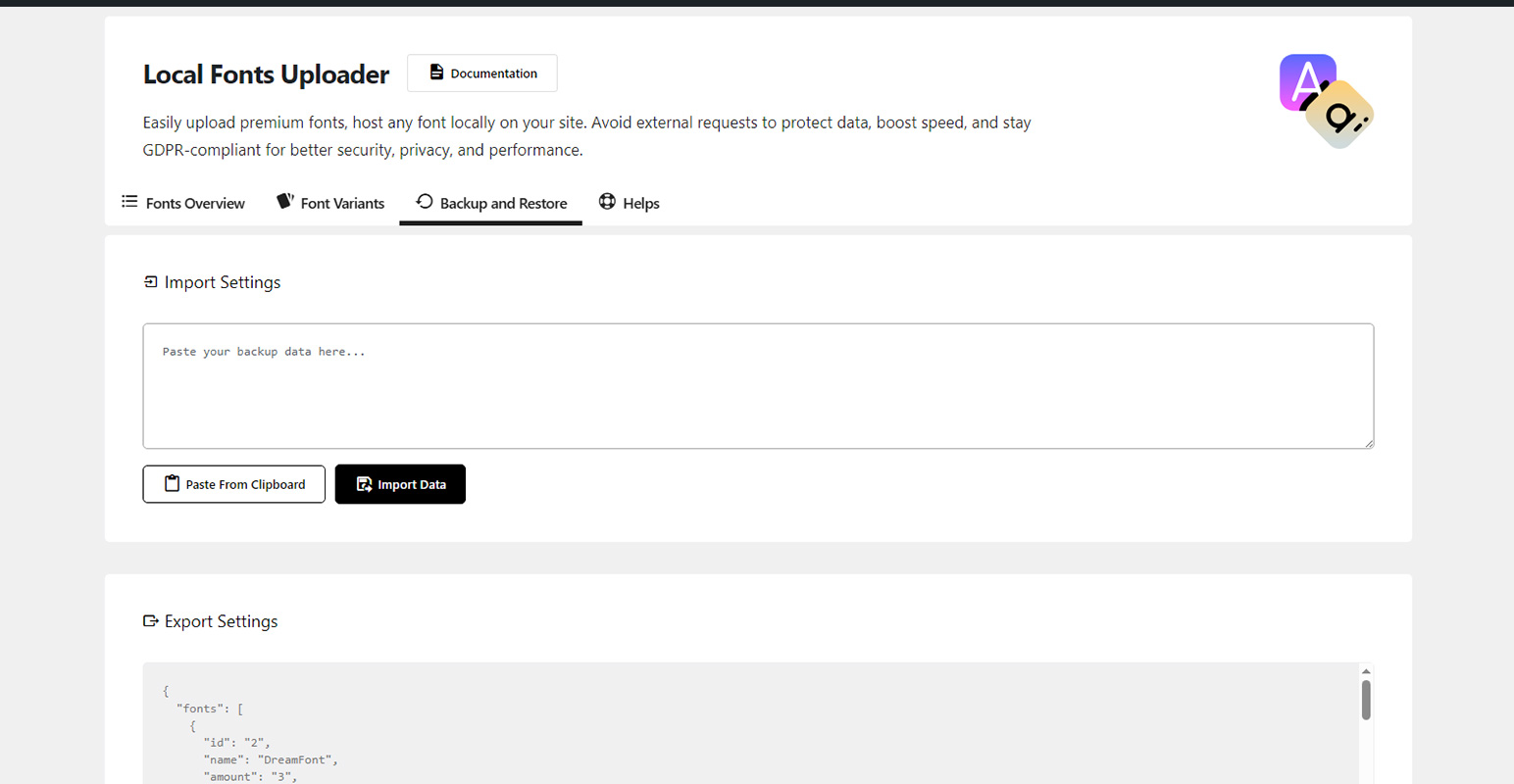Click the textarea resize handle corner
The image size is (1514, 784).
coord(1369,443)
